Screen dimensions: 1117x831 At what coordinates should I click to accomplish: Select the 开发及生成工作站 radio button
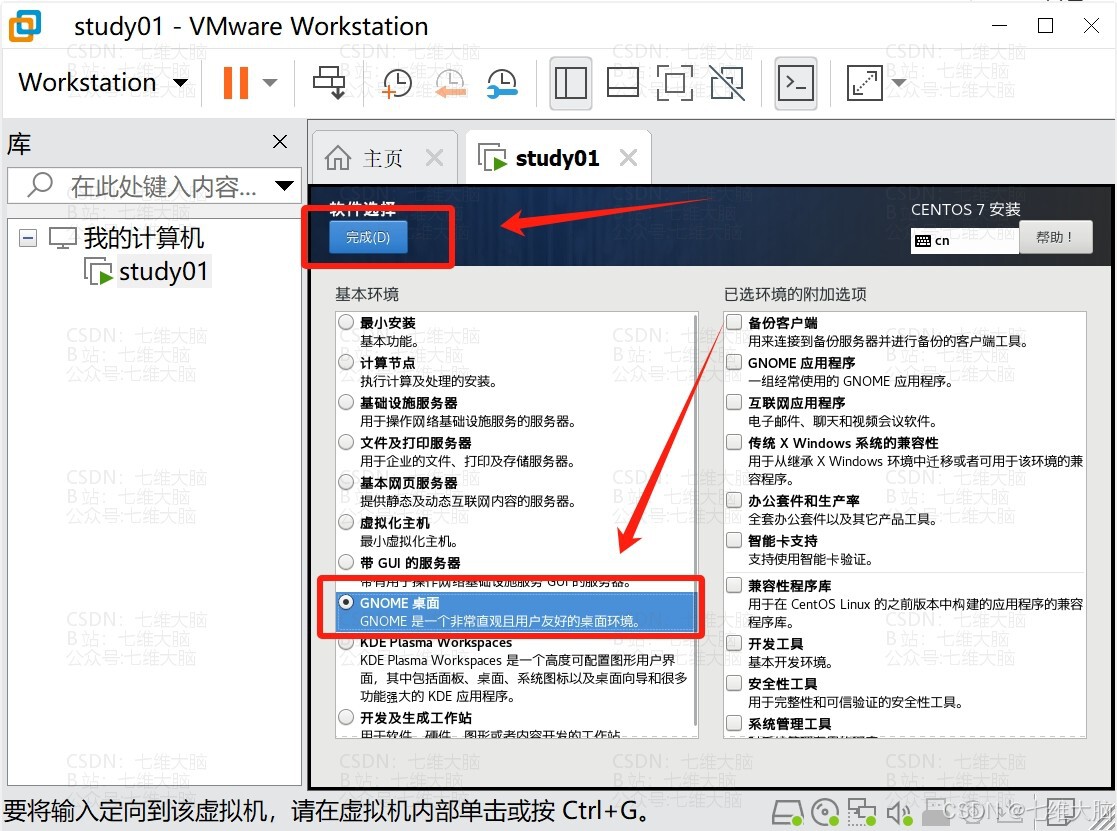click(346, 716)
